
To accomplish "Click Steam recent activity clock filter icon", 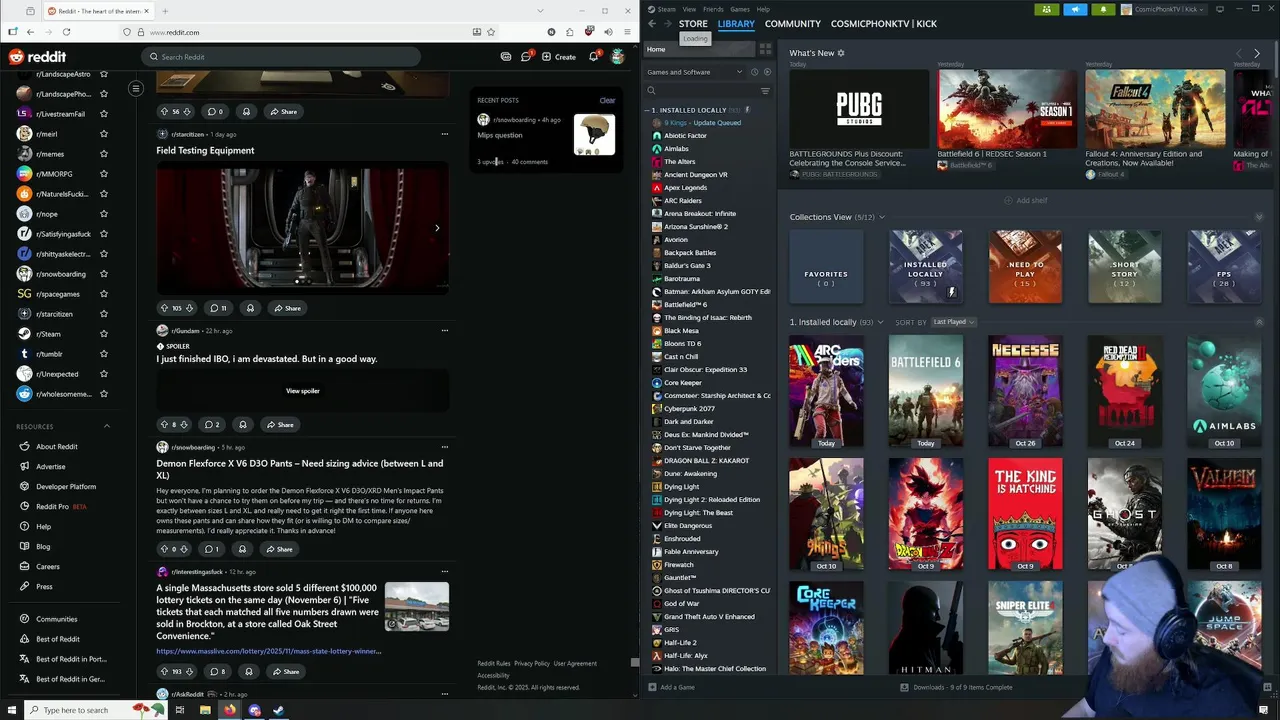I will tap(754, 72).
